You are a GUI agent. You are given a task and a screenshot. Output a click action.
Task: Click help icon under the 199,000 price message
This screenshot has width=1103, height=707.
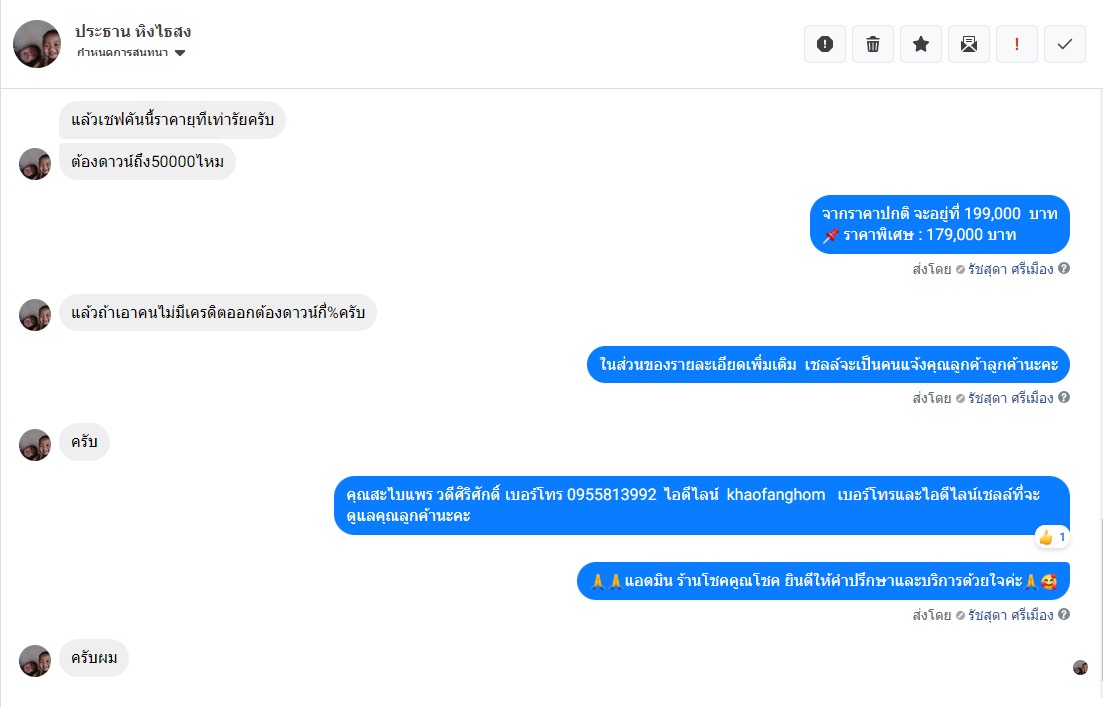click(x=1065, y=269)
